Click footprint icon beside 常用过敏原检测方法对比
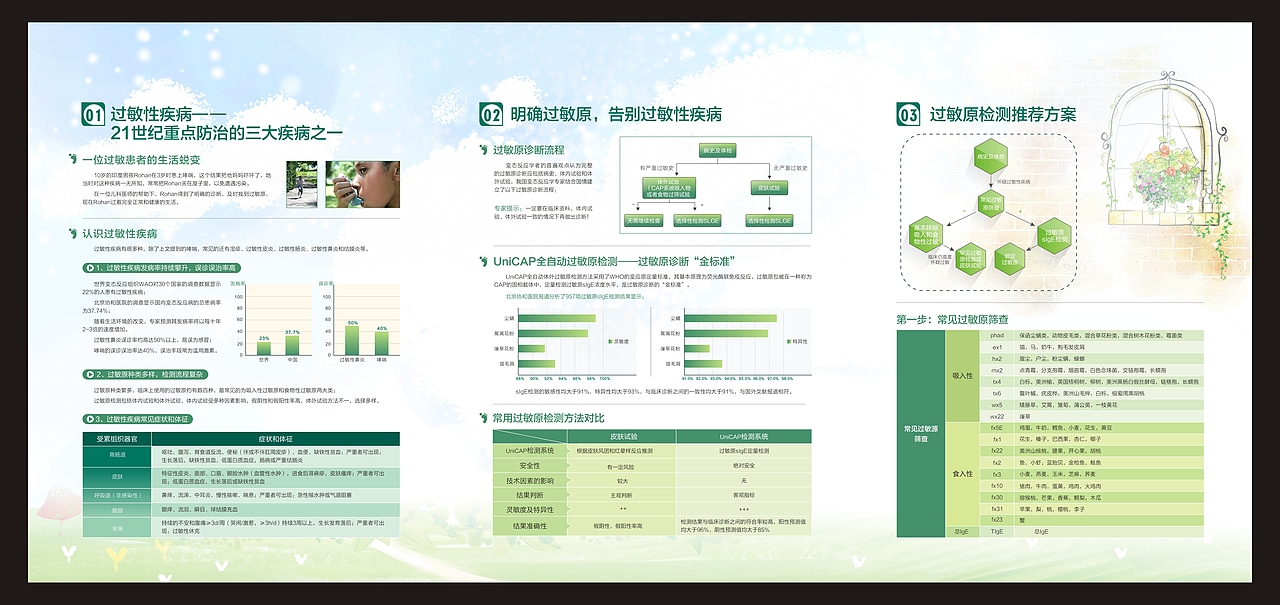1280x605 pixels. click(484, 417)
